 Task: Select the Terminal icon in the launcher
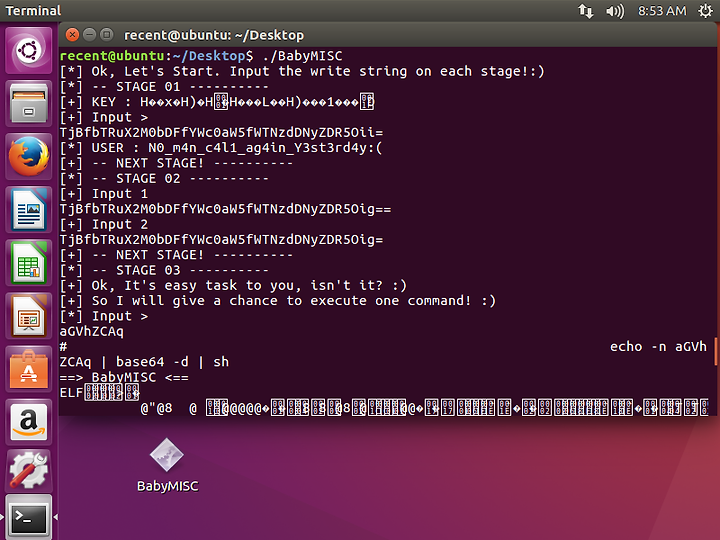[28, 518]
